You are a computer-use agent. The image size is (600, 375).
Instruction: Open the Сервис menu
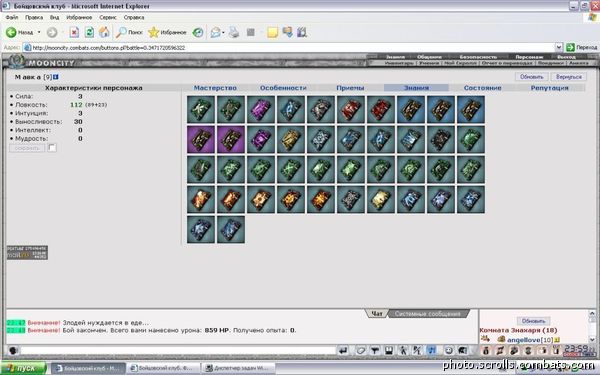(108, 17)
